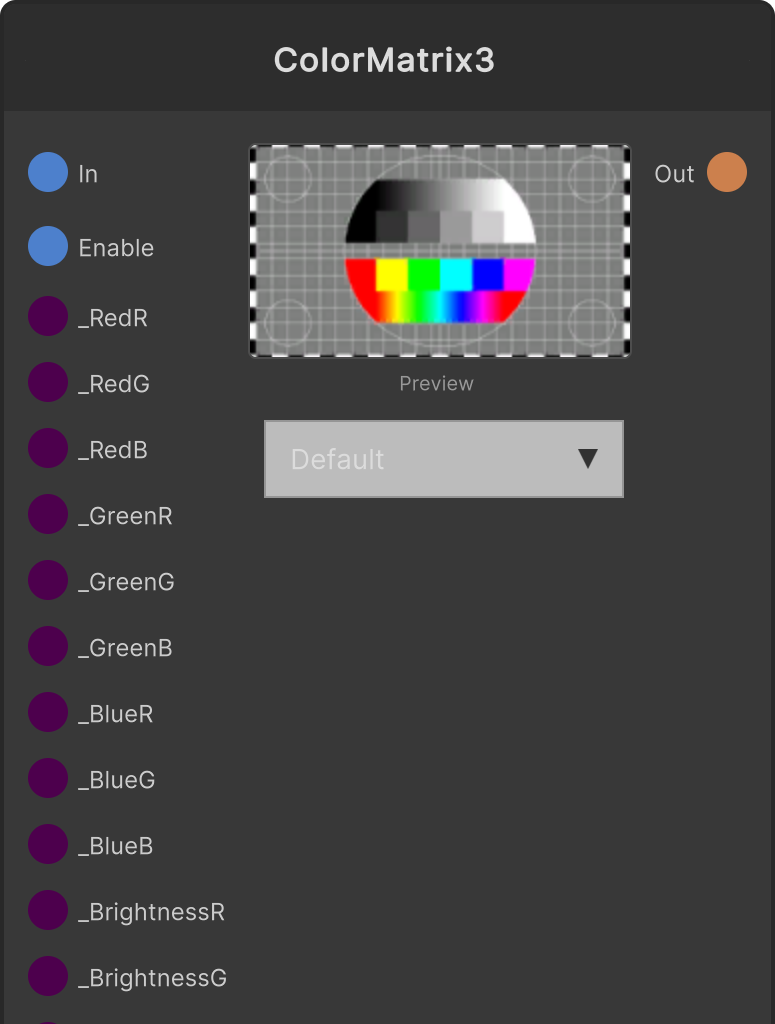Click the Enable label text
775x1024 pixels.
point(116,248)
